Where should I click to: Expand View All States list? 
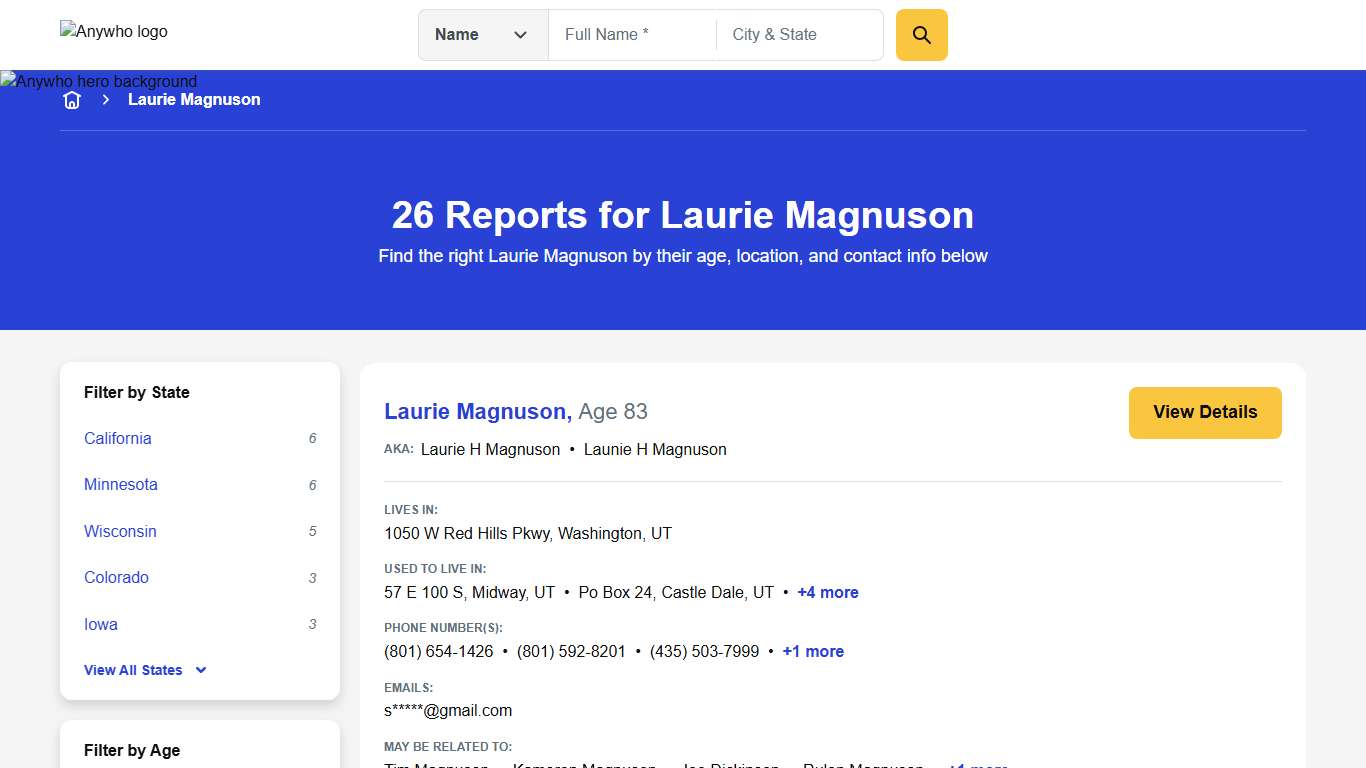point(133,670)
